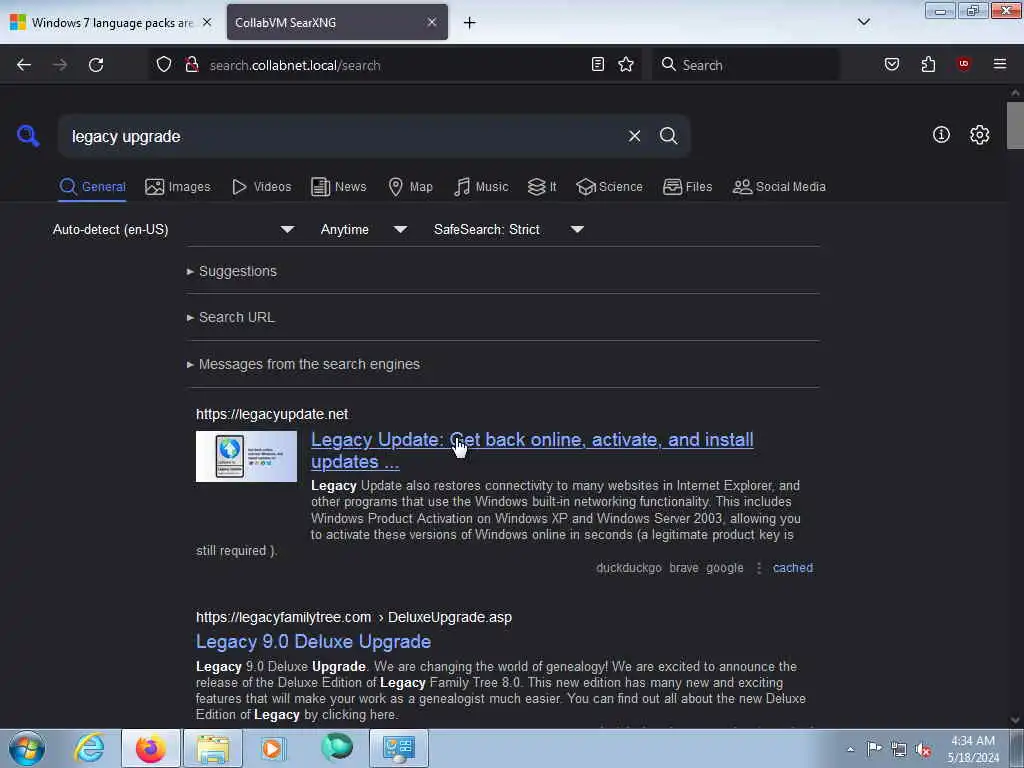
Task: Open the taskbar clock showing 4:34 AM
Action: [x=973, y=749]
